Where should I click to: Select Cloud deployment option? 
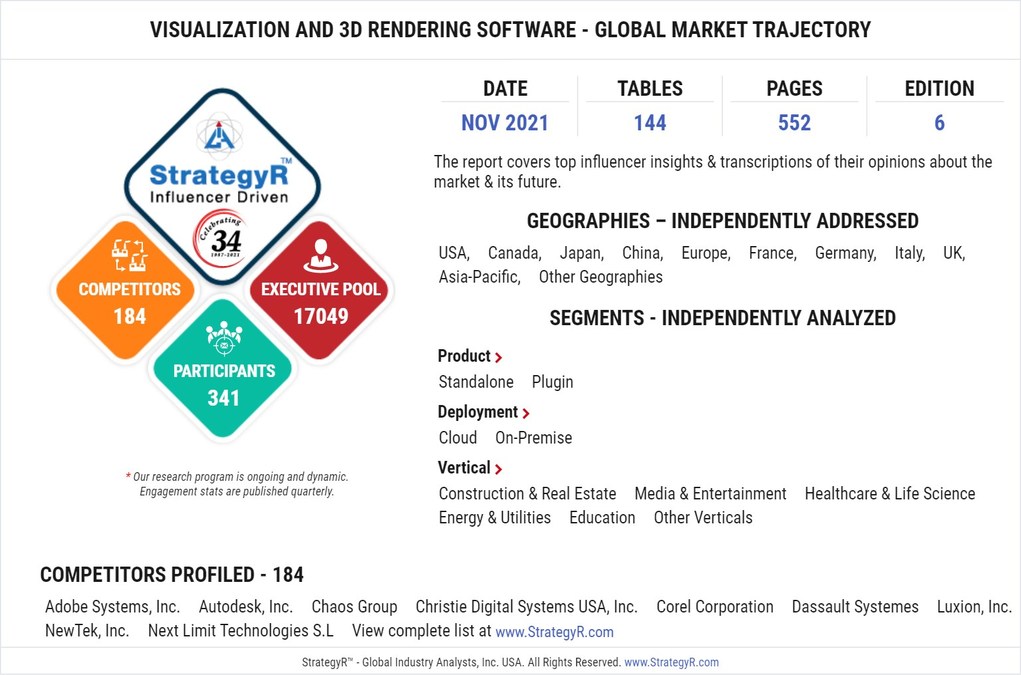click(458, 438)
